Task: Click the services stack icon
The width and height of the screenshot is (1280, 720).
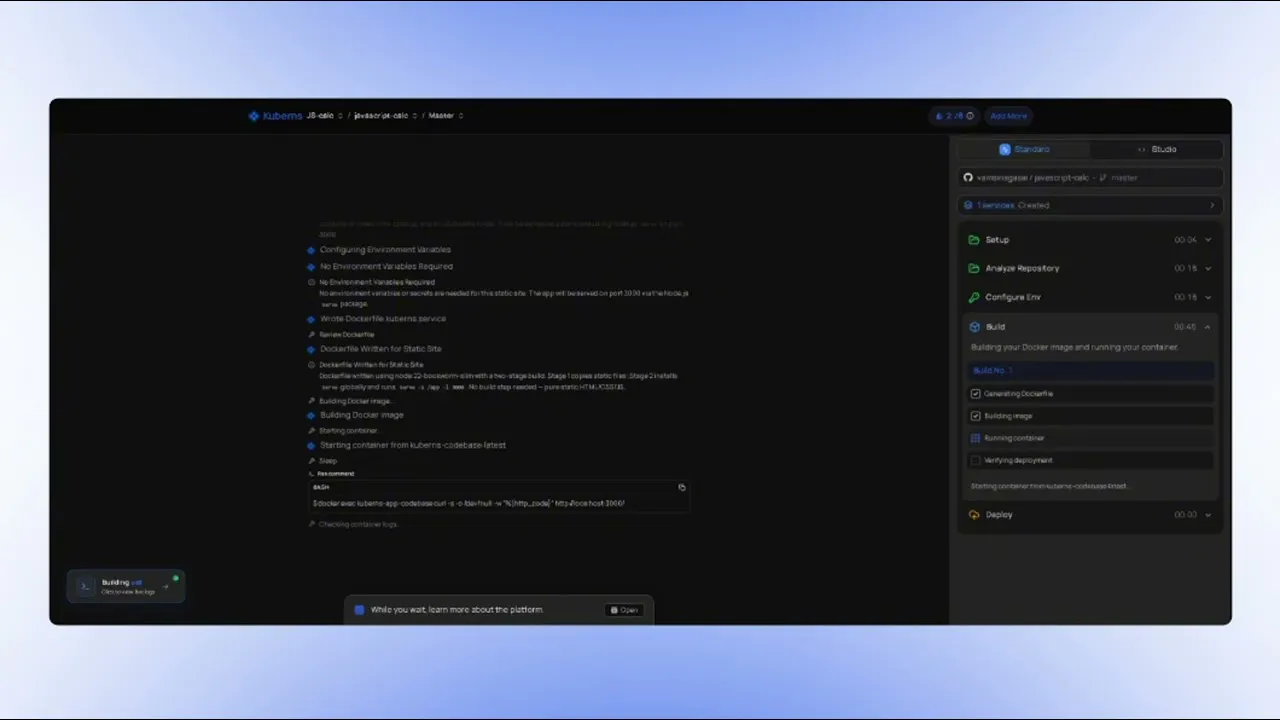Action: coord(968,205)
